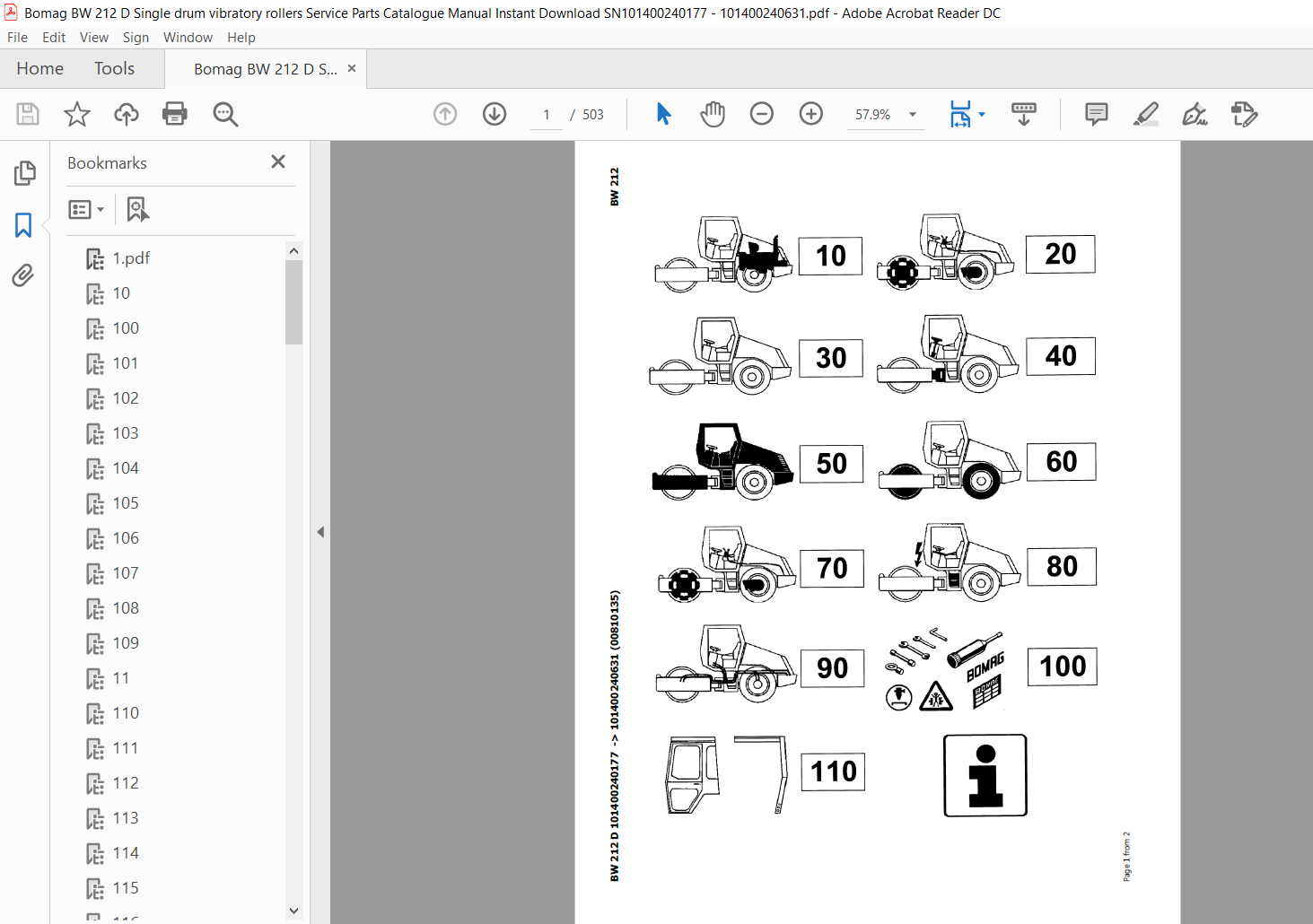
Task: Open bookmark 112
Action: pos(126,783)
